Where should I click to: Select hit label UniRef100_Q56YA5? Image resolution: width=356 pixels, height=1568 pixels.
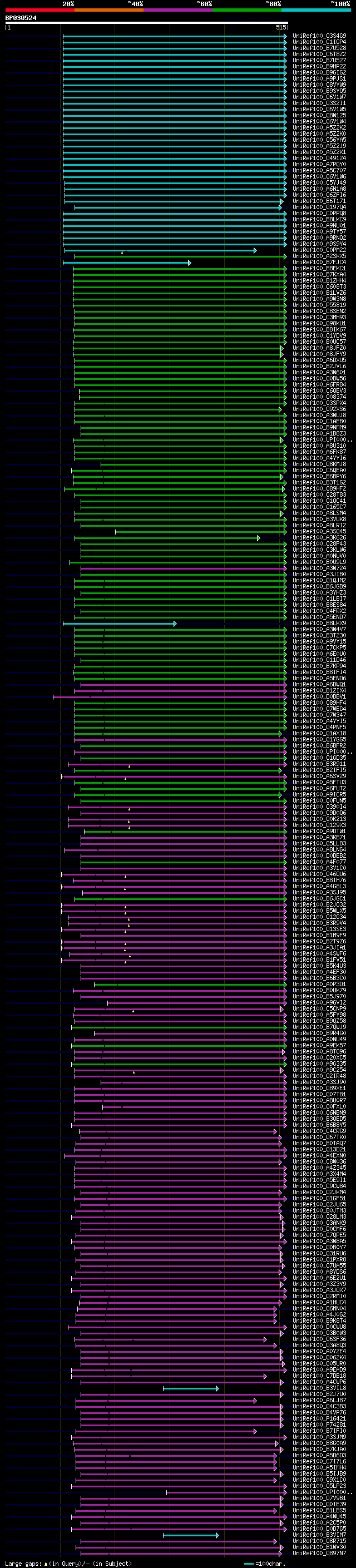point(319,140)
